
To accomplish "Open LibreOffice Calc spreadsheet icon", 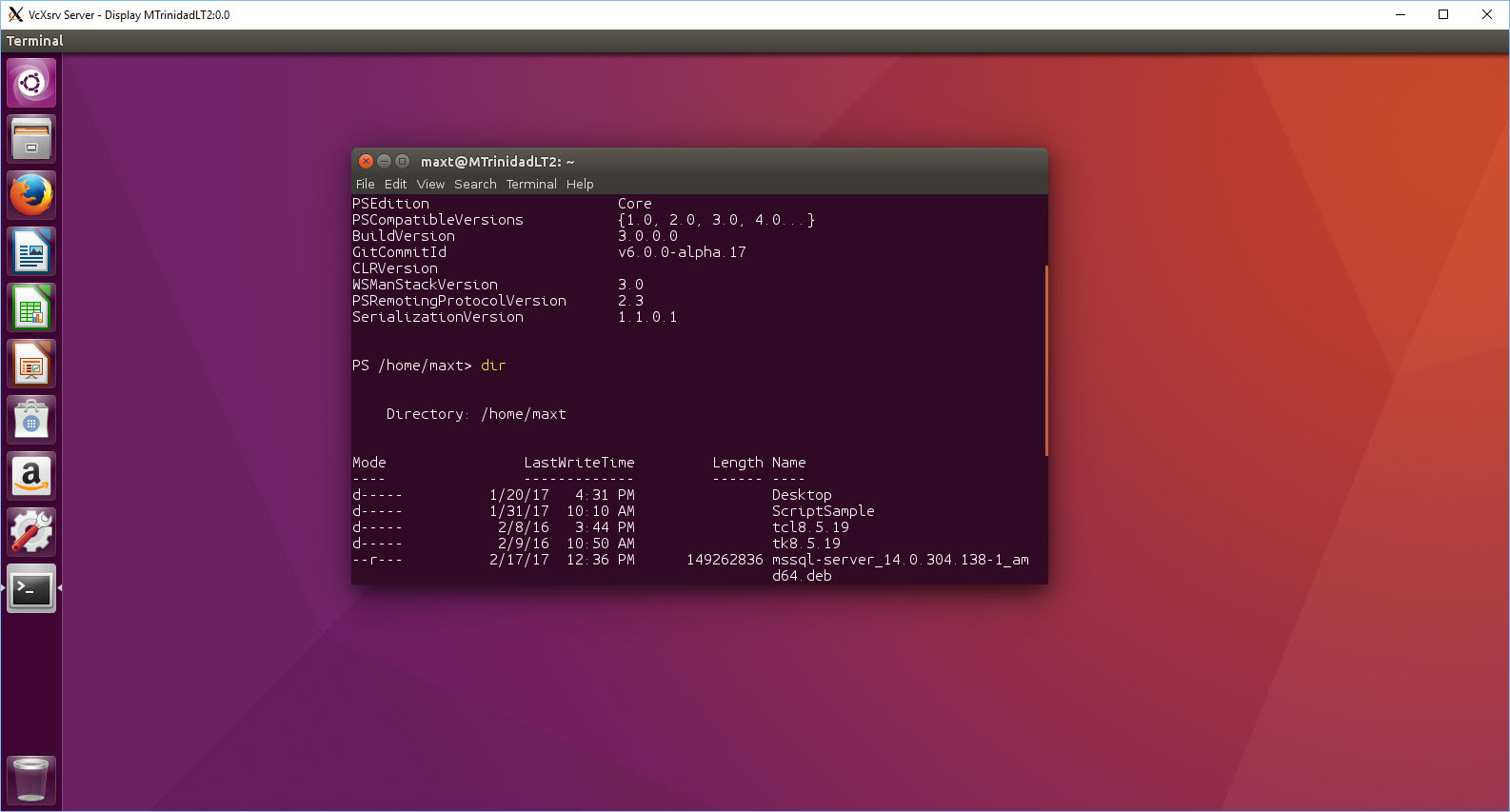I will tap(31, 307).
